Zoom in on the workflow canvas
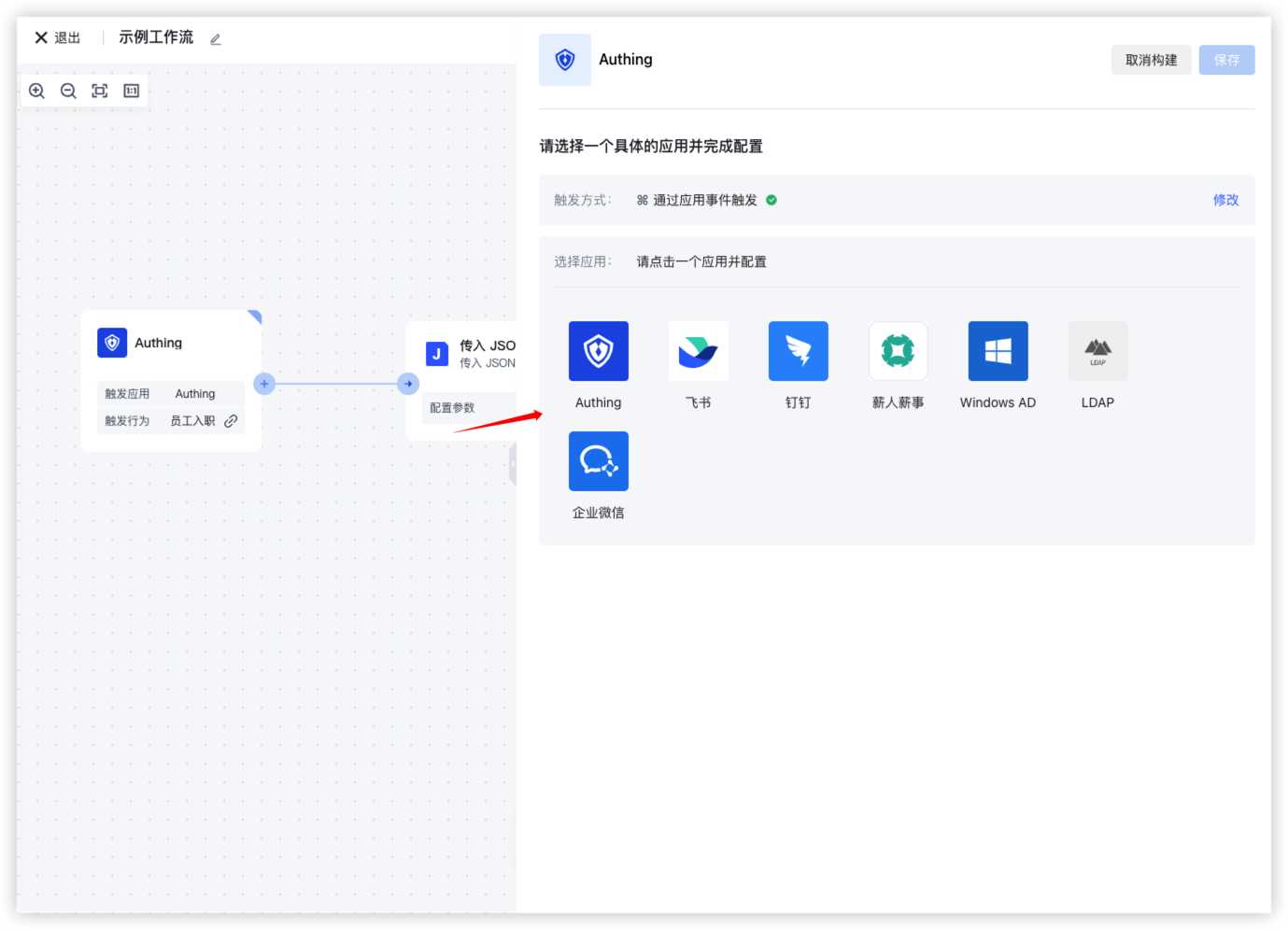The height and width of the screenshot is (930, 1288). [x=37, y=91]
